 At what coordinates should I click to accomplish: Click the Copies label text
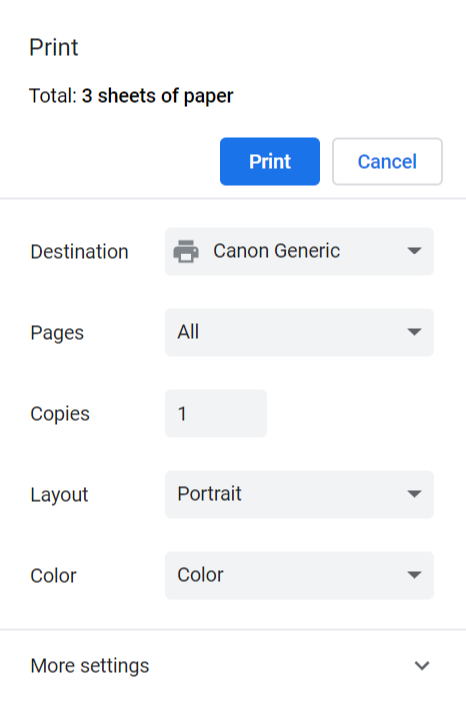click(60, 414)
